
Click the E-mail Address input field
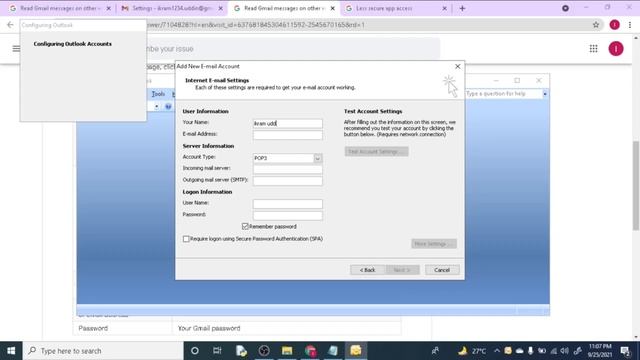click(x=287, y=135)
